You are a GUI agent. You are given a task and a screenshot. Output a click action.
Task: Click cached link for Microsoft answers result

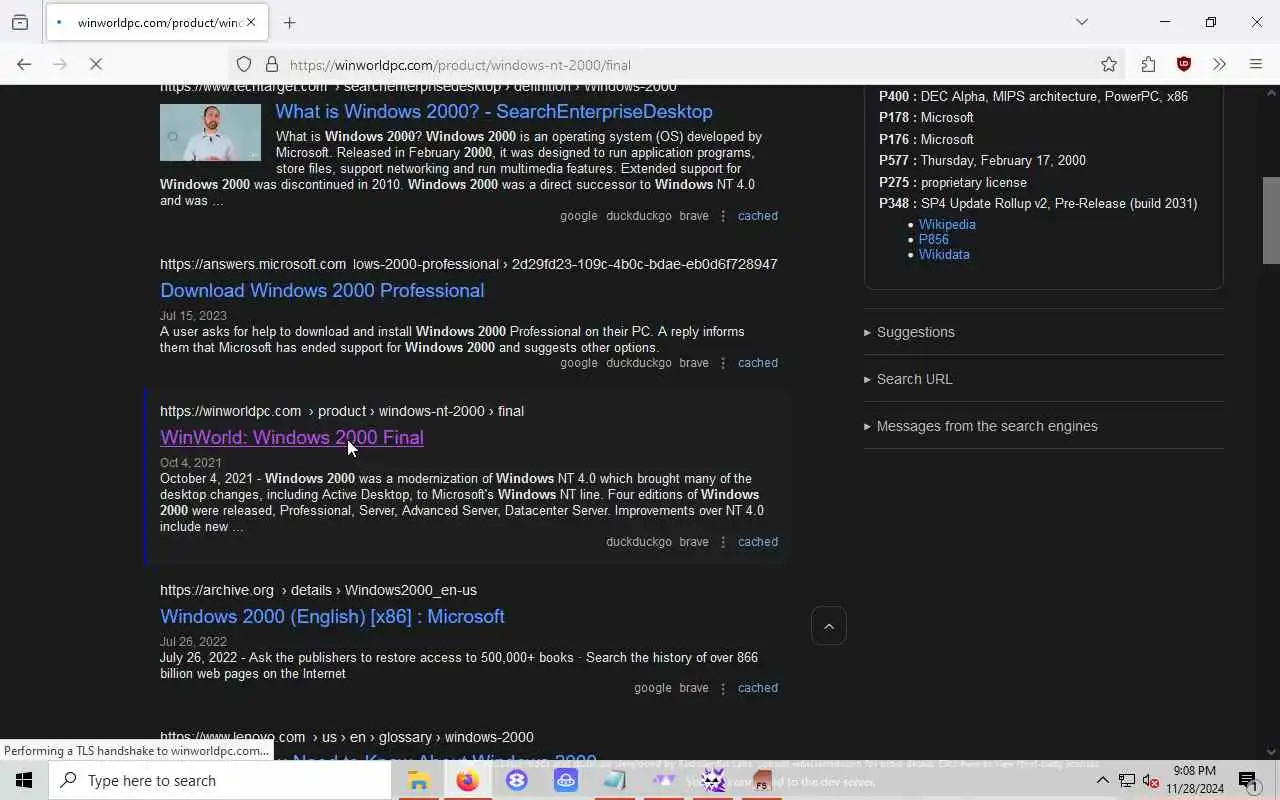pyautogui.click(x=757, y=363)
